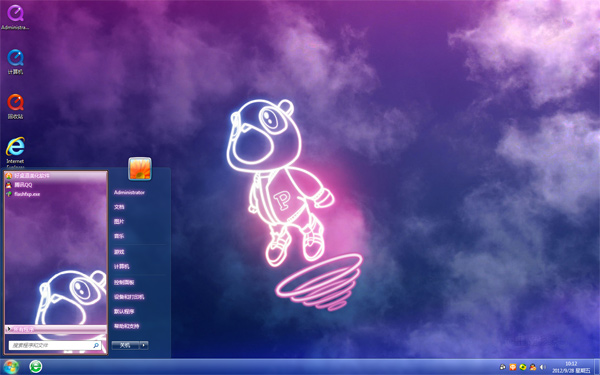This screenshot has width=600, height=375.
Task: Click the Windows Start orb
Action: point(10,367)
